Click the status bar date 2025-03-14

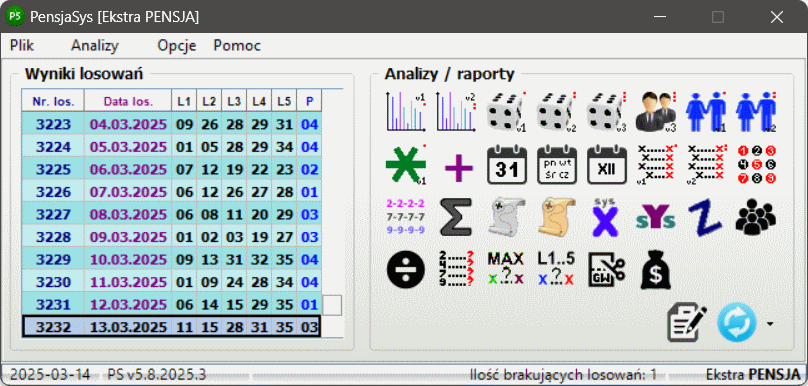click(x=50, y=374)
